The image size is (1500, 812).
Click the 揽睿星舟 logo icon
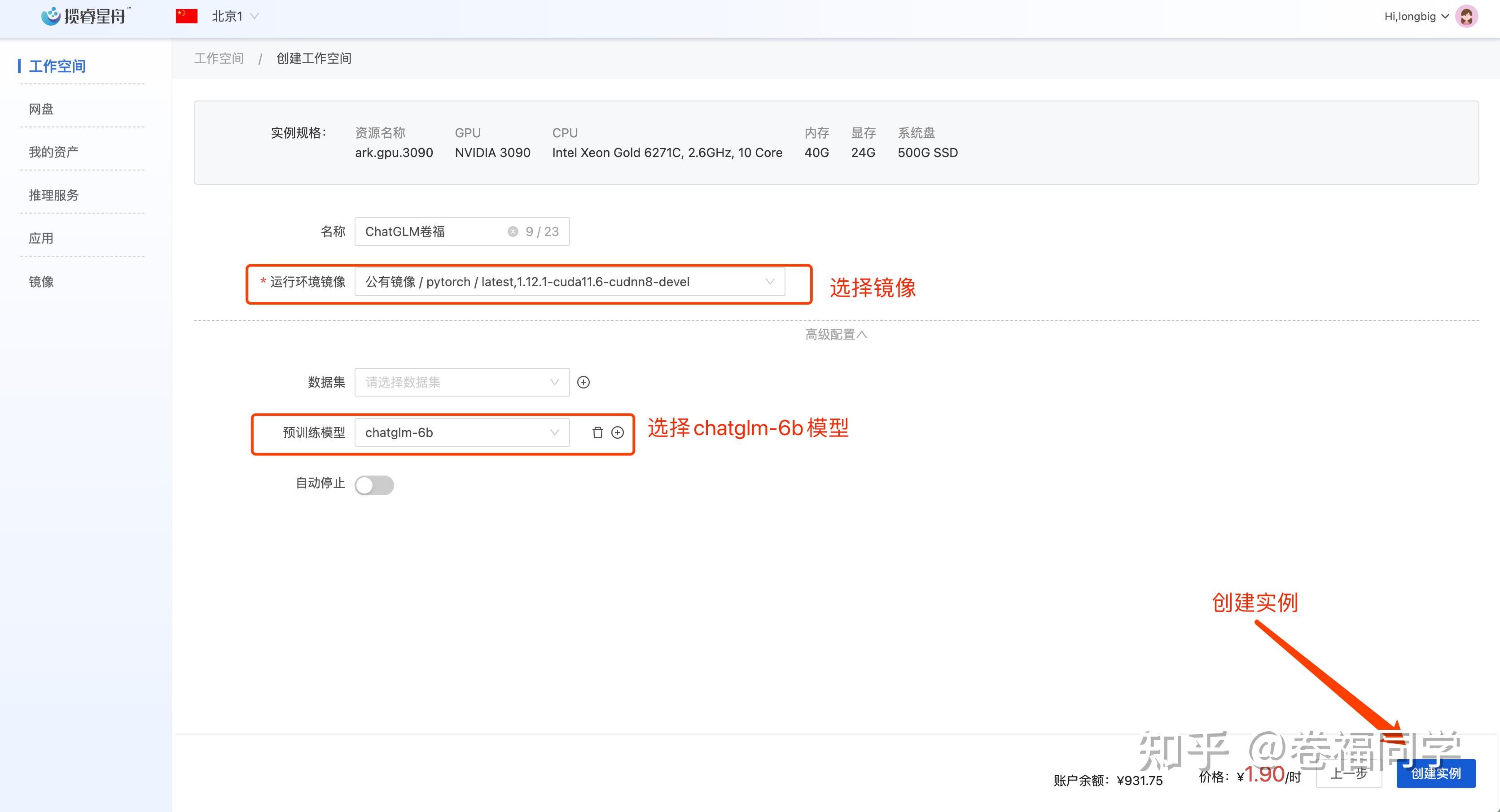point(51,16)
